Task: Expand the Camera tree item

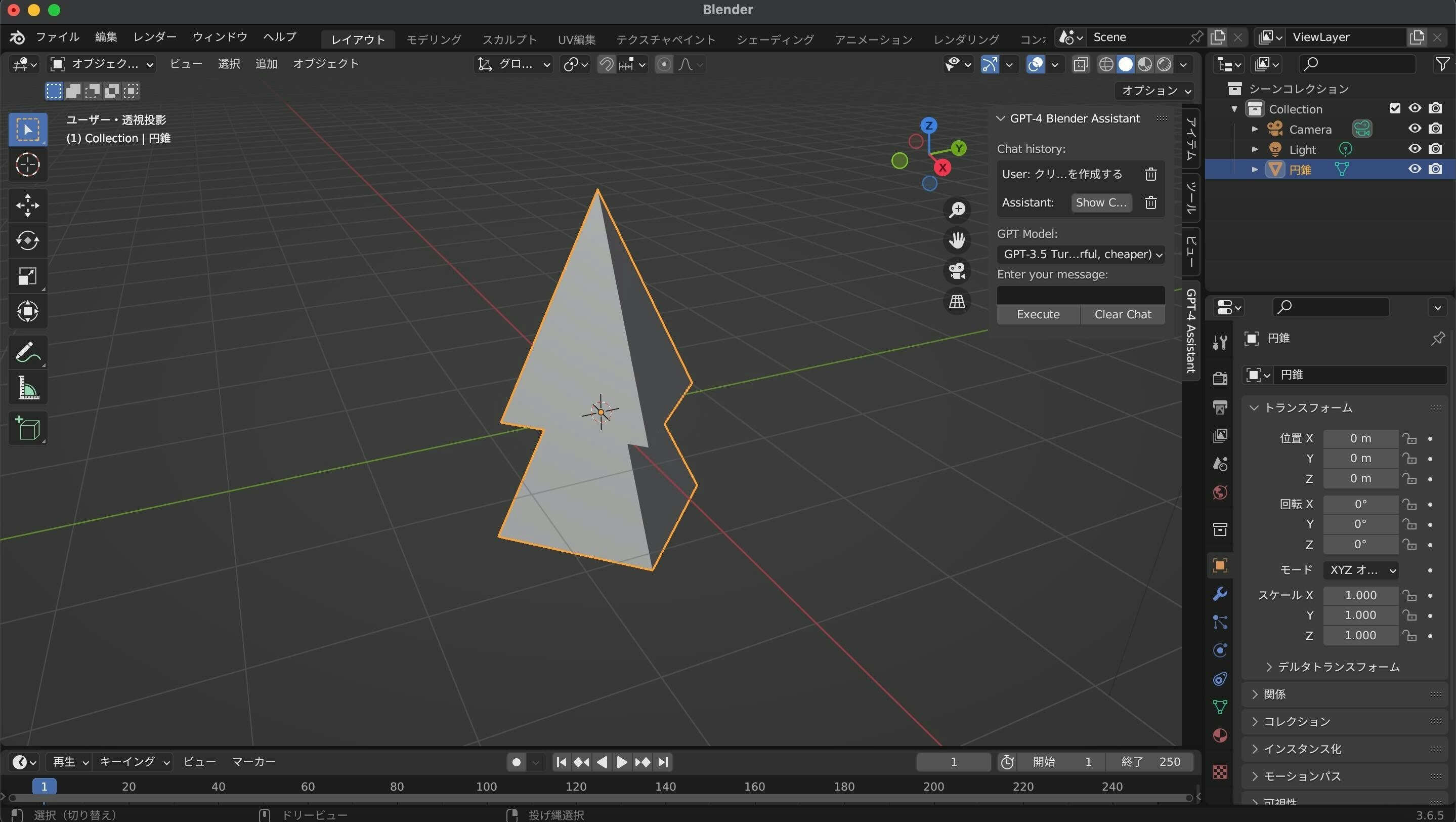Action: pyautogui.click(x=1255, y=130)
